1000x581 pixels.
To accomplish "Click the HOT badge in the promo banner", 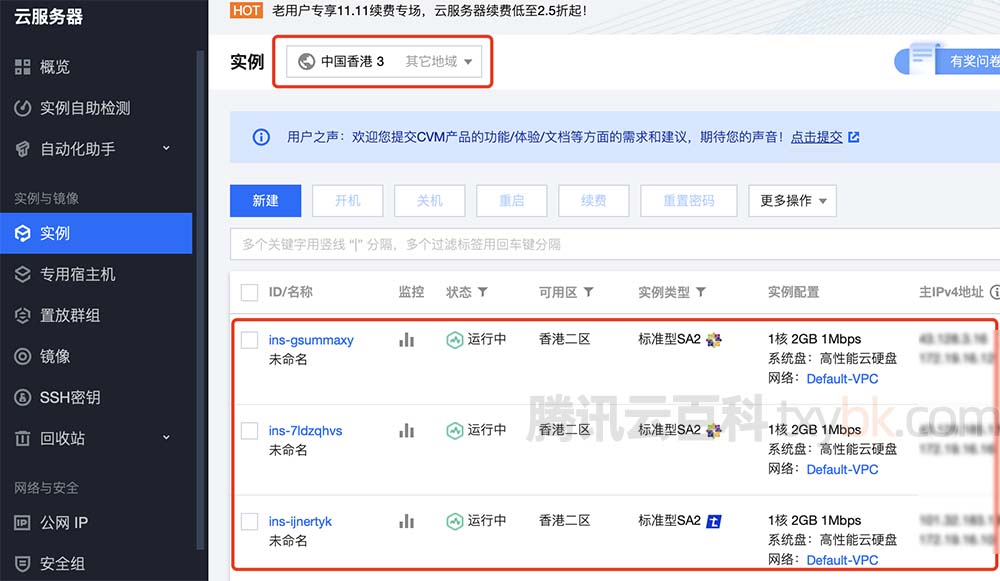I will click(x=246, y=10).
